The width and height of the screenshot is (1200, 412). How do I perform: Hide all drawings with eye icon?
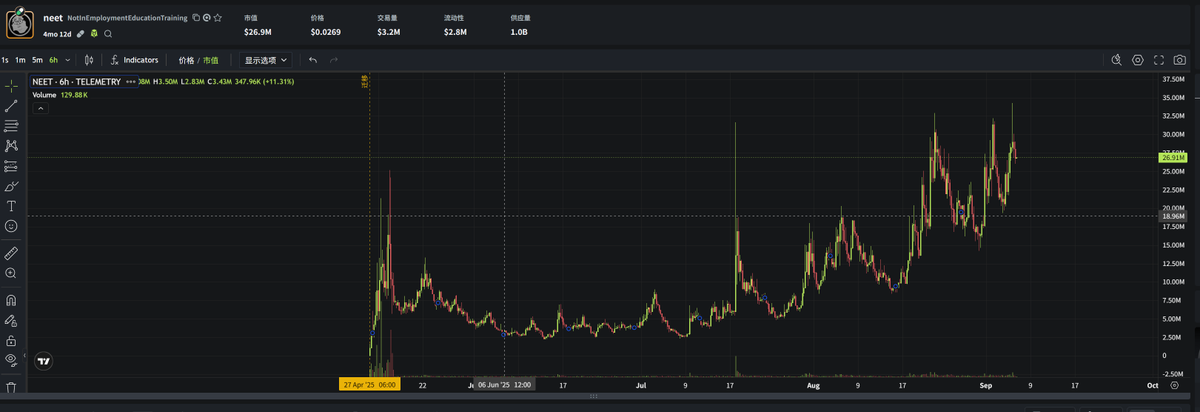click(11, 359)
